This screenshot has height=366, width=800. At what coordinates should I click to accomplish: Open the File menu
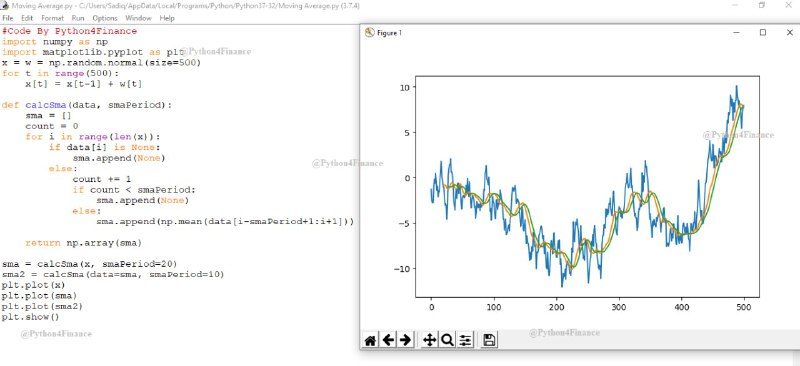[x=8, y=18]
